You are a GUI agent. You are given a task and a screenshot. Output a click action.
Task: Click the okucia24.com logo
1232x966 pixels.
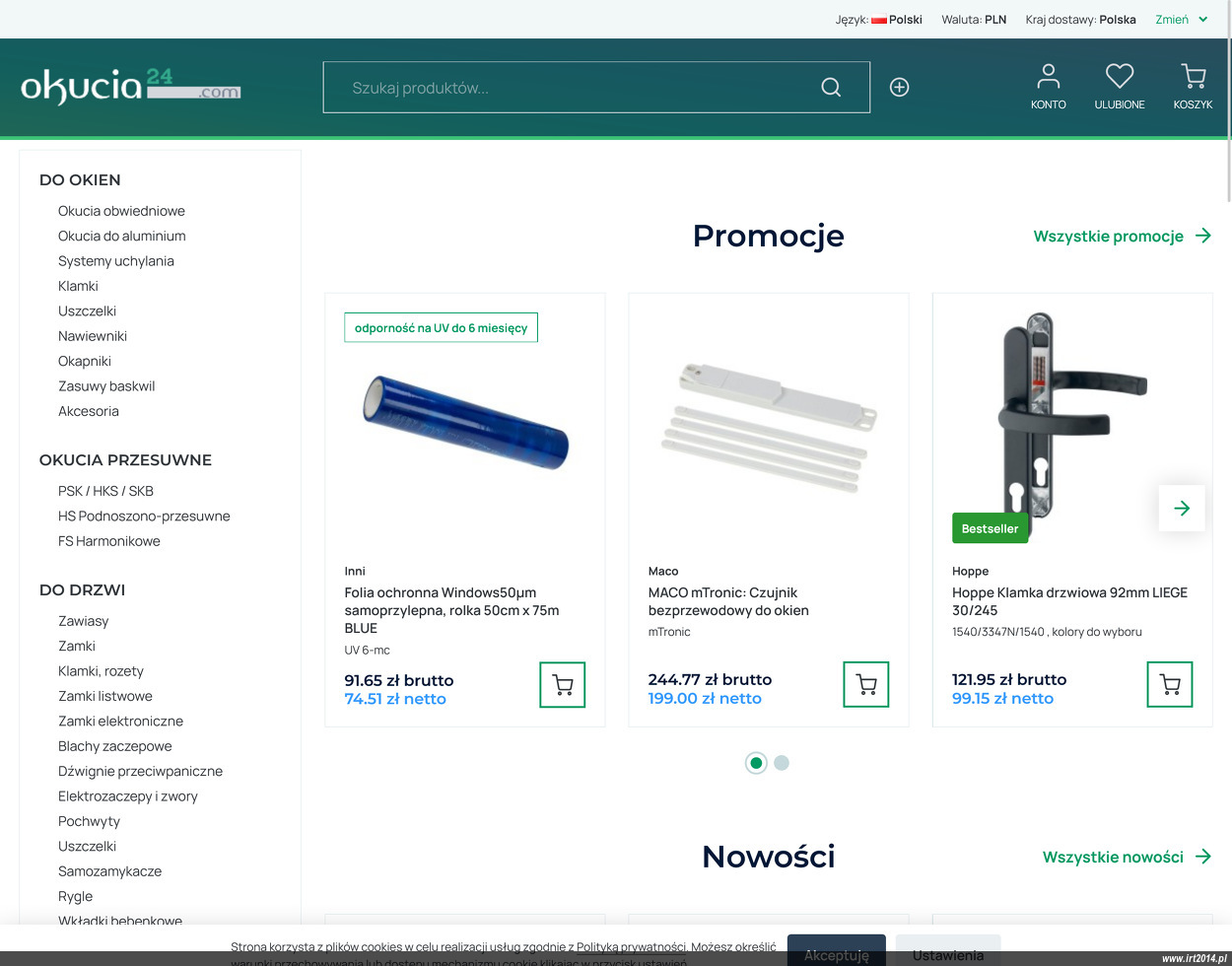pos(131,87)
